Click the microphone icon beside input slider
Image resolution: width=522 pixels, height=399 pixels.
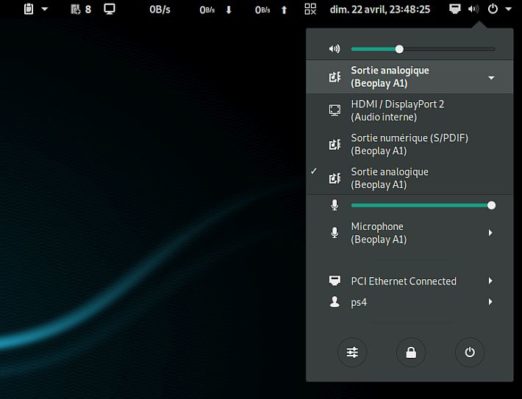334,205
